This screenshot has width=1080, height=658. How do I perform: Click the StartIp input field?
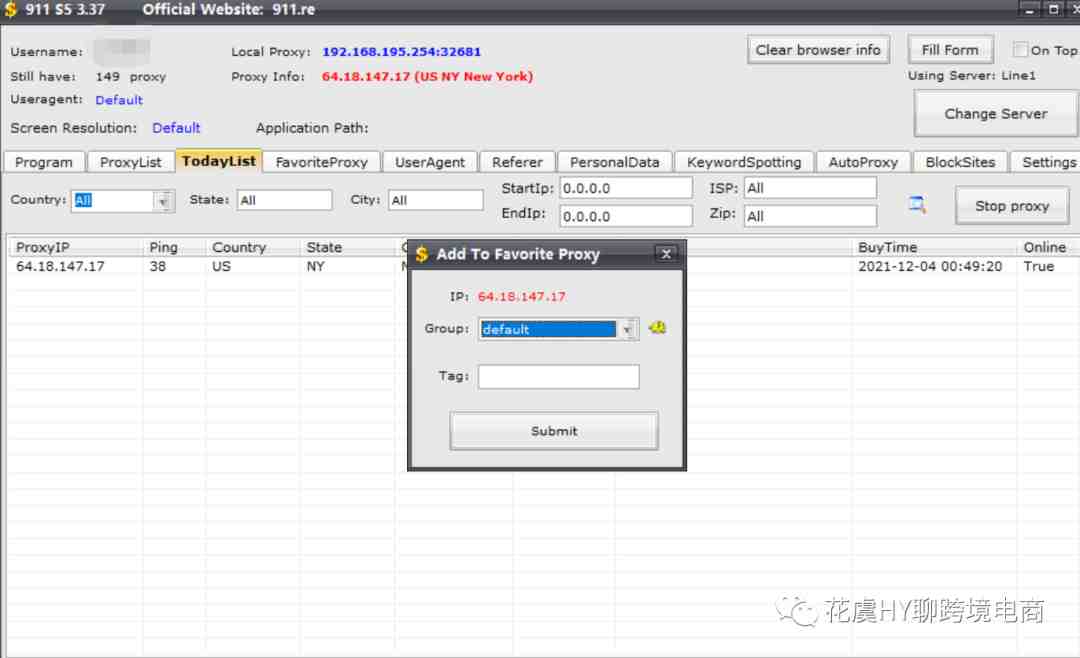click(x=625, y=188)
